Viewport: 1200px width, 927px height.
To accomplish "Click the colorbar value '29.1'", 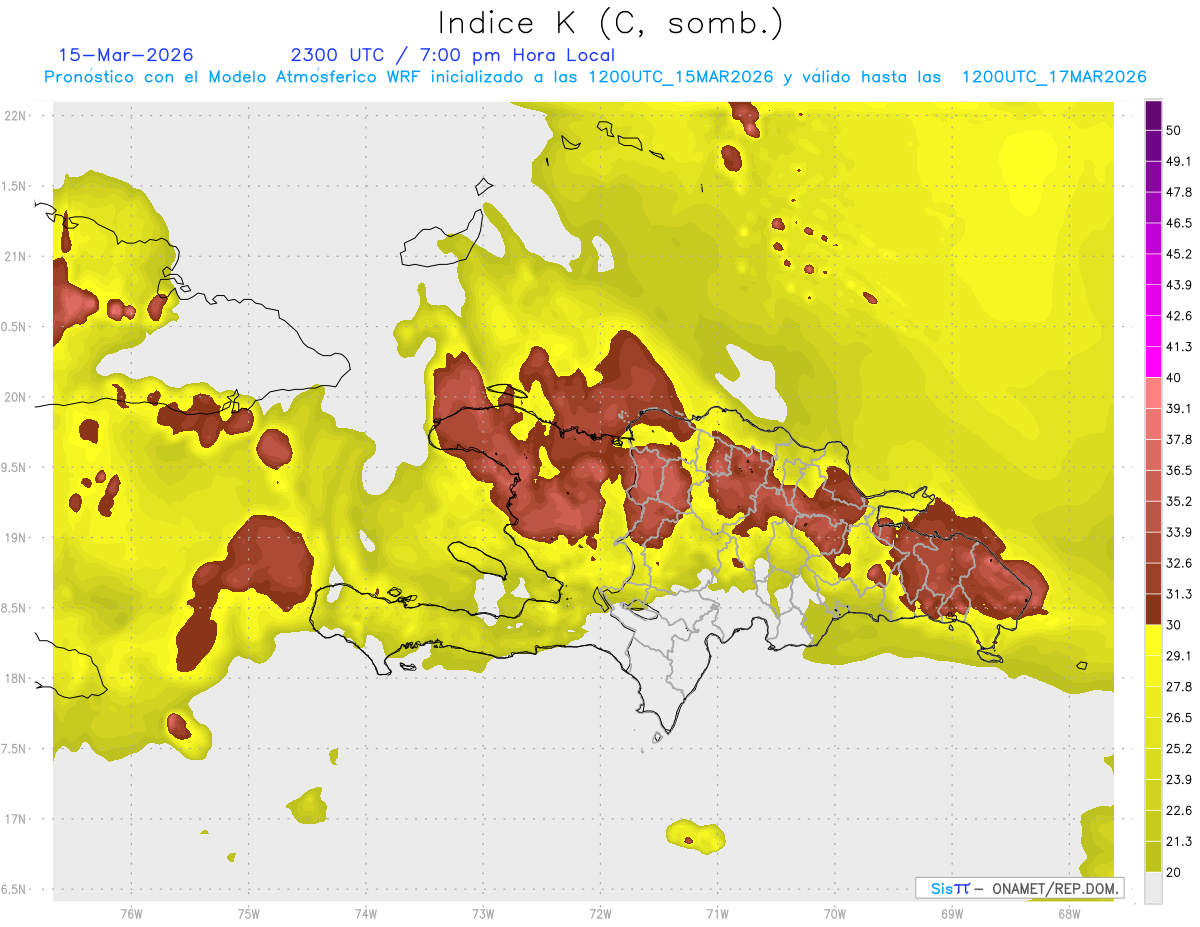I will point(1179,655).
